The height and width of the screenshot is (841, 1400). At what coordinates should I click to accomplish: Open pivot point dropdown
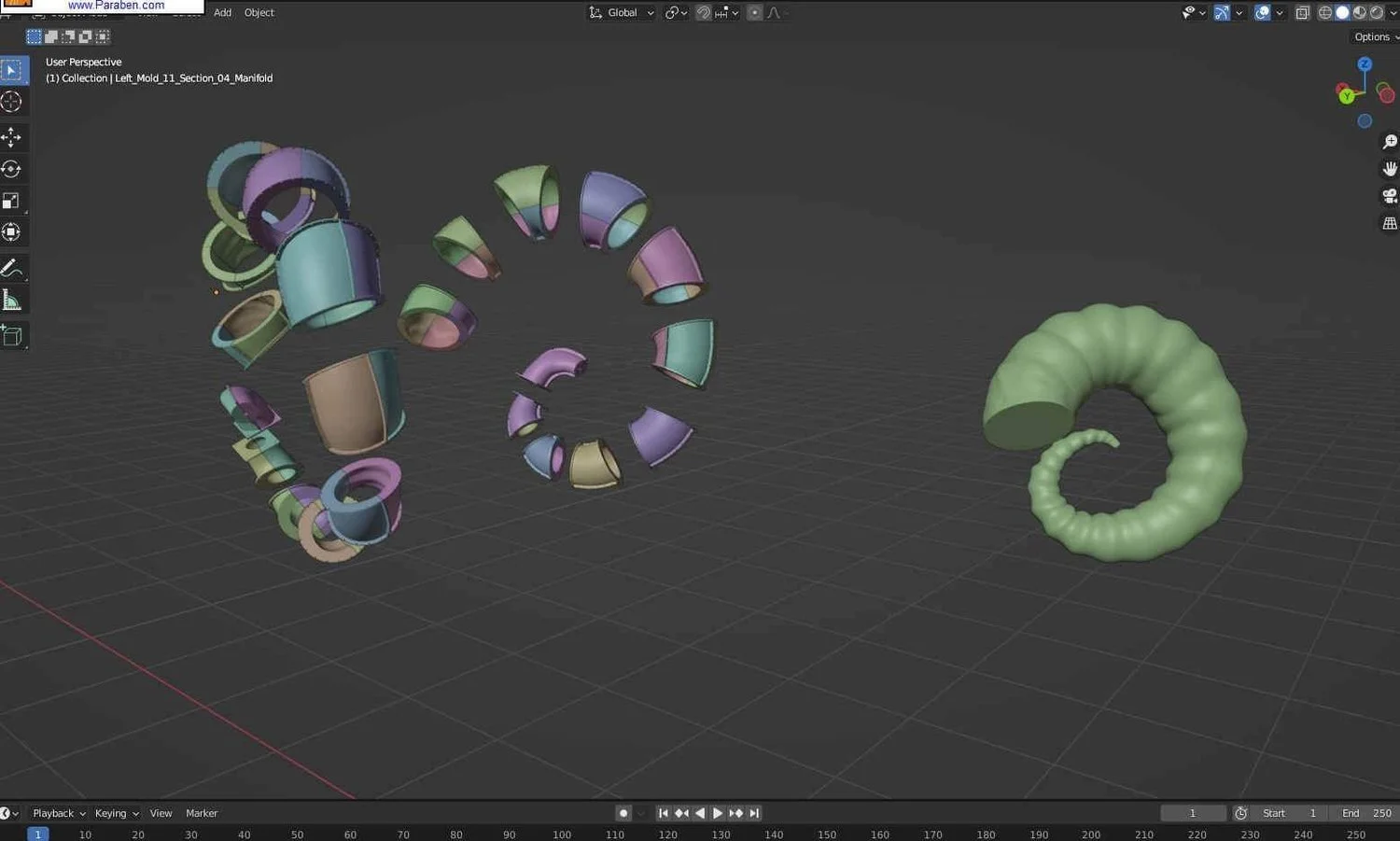(676, 13)
